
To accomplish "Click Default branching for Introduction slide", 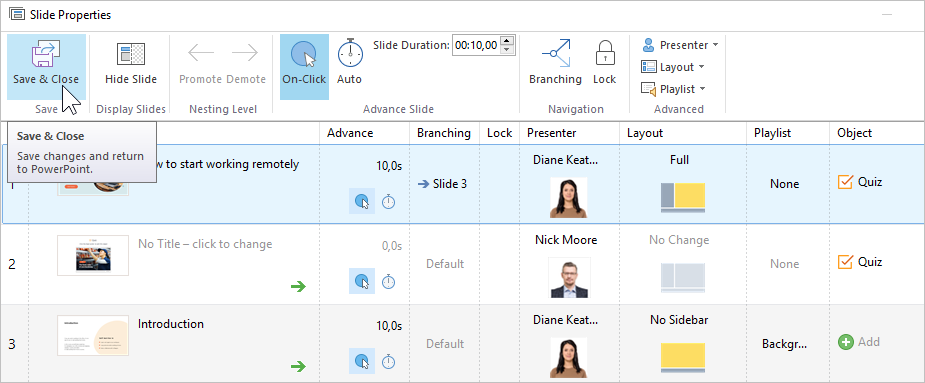I will (445, 343).
